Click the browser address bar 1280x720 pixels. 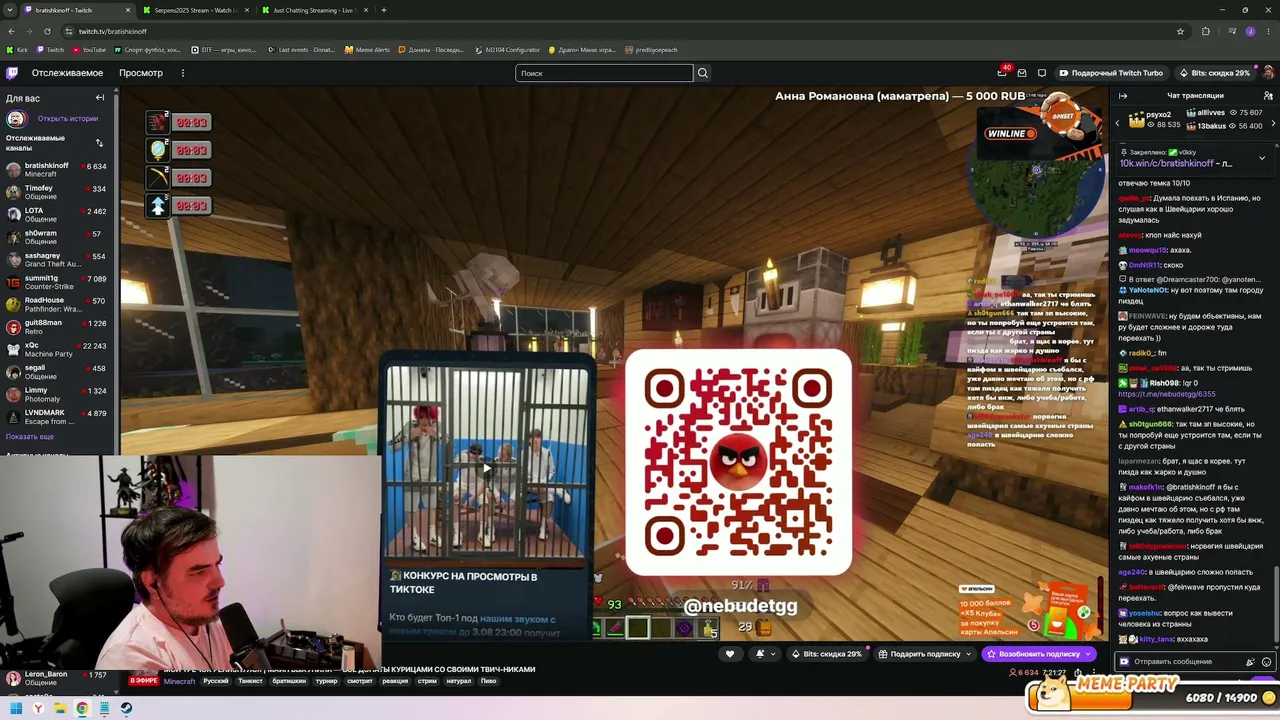click(620, 31)
